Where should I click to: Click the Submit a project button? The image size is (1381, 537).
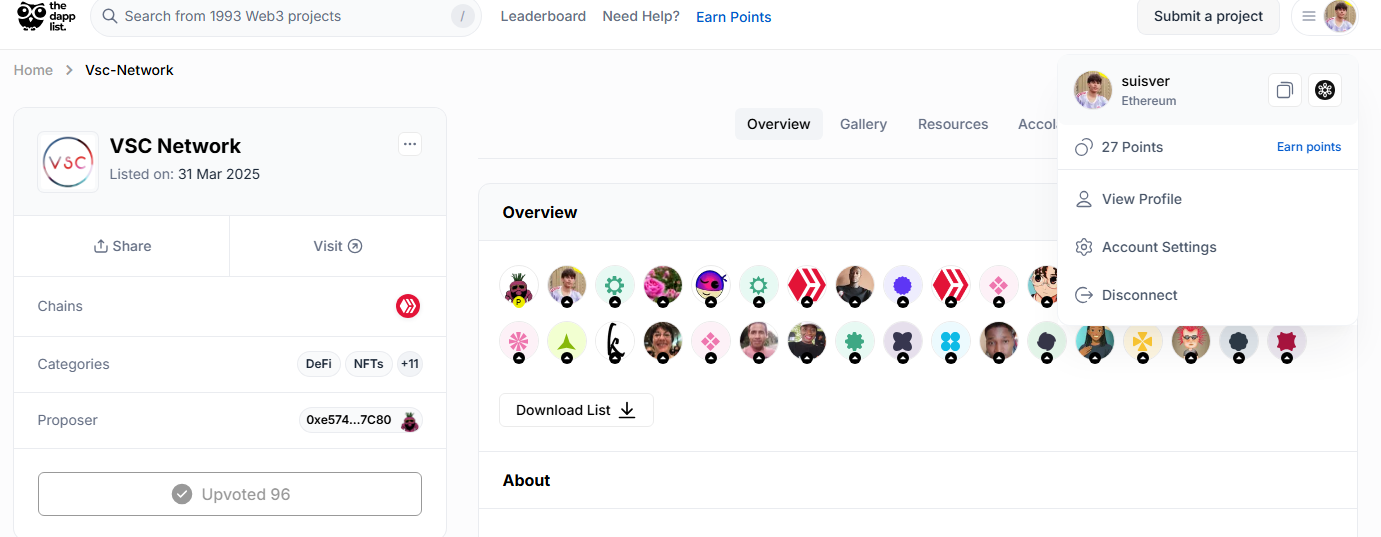pos(1208,16)
